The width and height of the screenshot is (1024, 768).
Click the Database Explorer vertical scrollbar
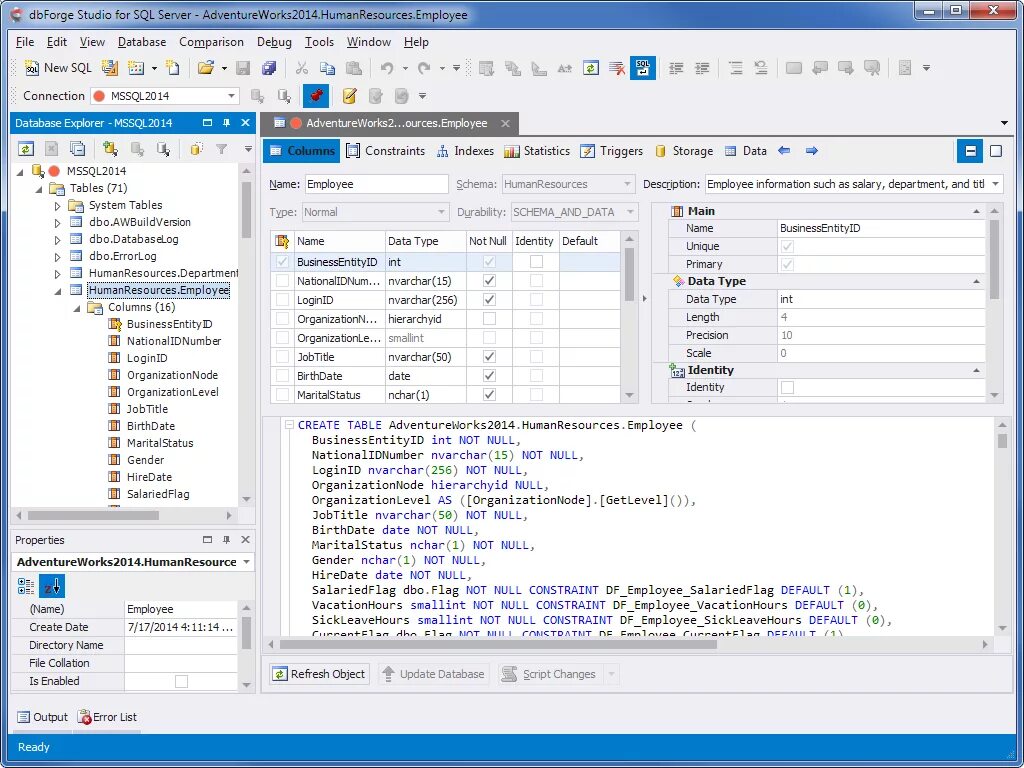246,210
